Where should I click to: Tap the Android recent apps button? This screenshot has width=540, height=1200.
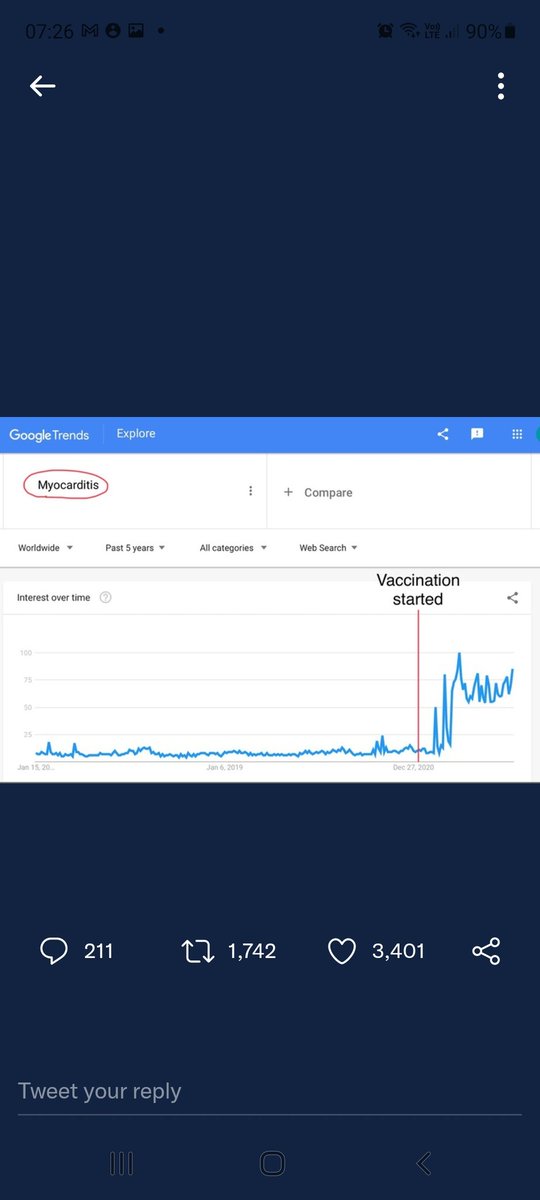coord(121,1163)
